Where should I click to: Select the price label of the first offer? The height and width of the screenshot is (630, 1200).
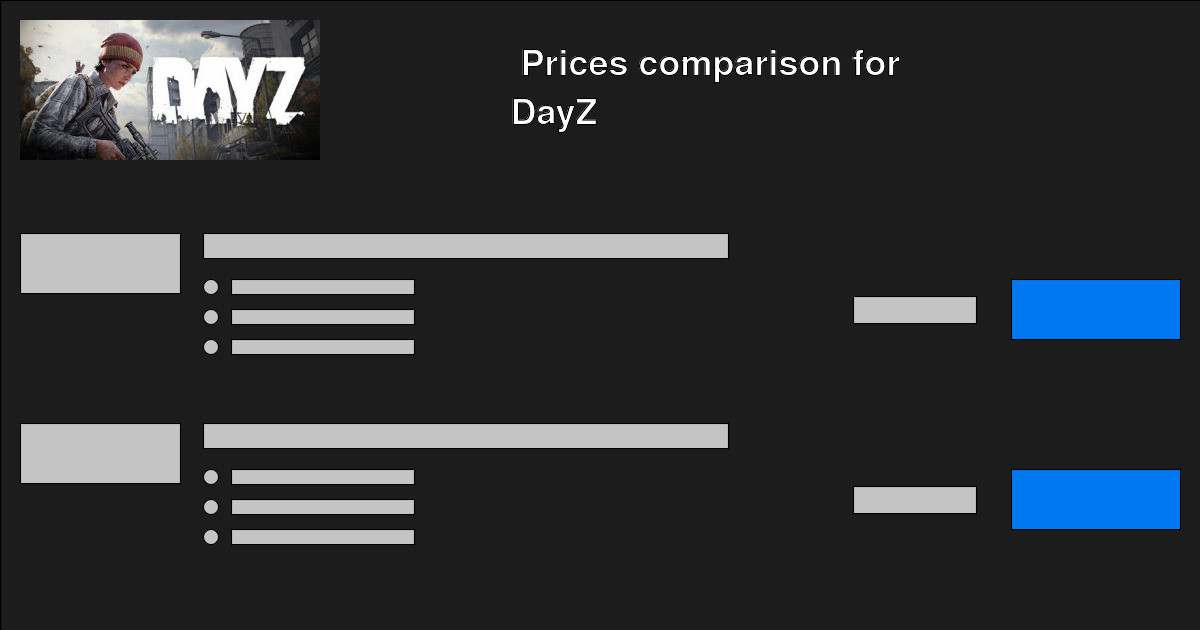915,310
